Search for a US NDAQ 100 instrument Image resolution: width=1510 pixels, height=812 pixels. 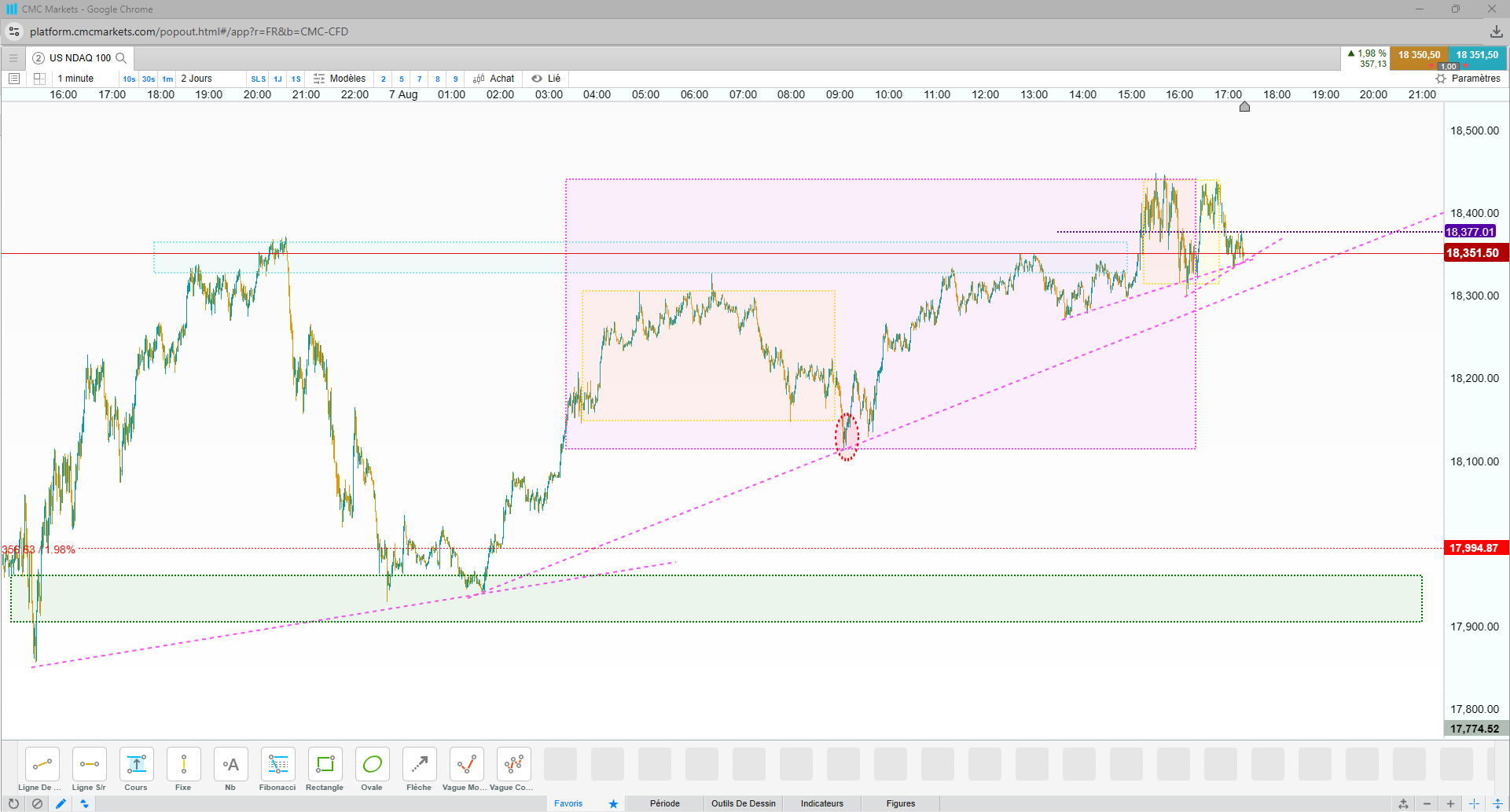point(121,58)
